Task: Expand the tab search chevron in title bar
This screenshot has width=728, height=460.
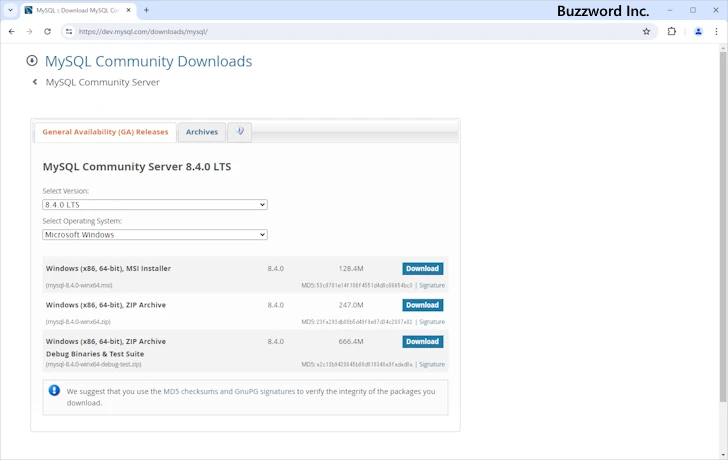Action: point(10,10)
